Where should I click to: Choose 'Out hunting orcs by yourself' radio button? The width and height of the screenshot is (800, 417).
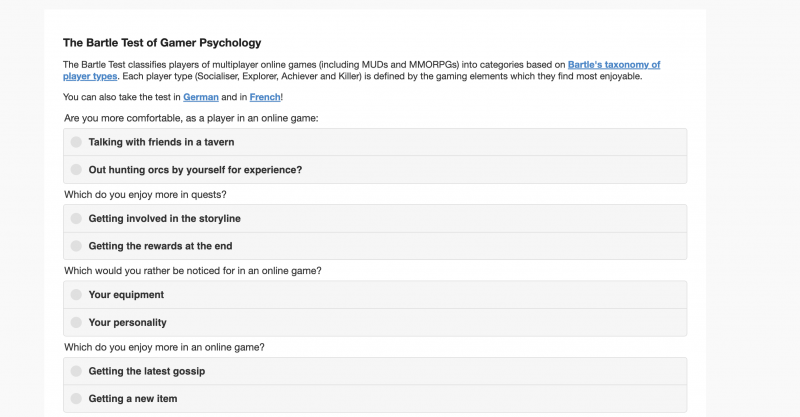tap(76, 170)
